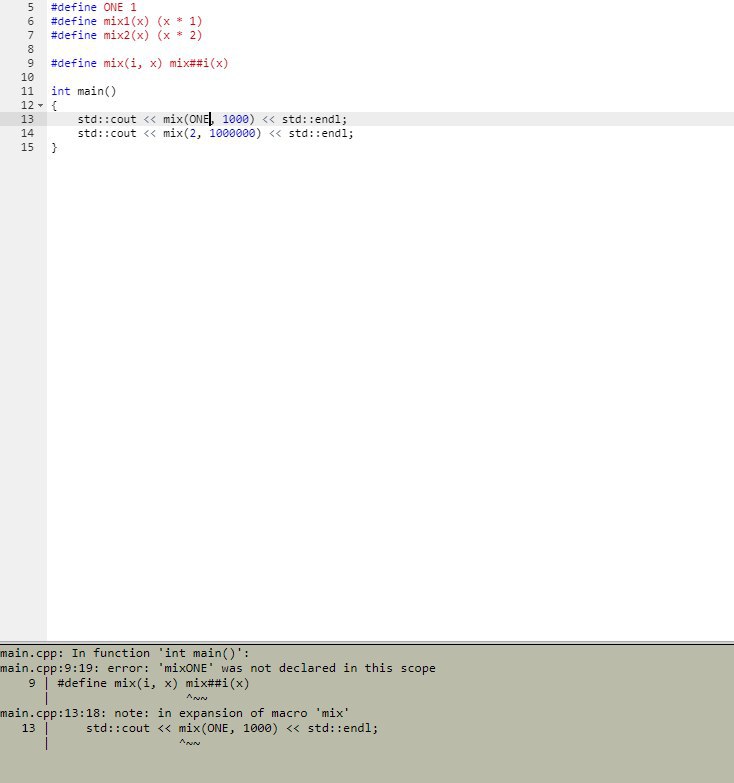Place cursor on 'main()' function name

[97, 91]
